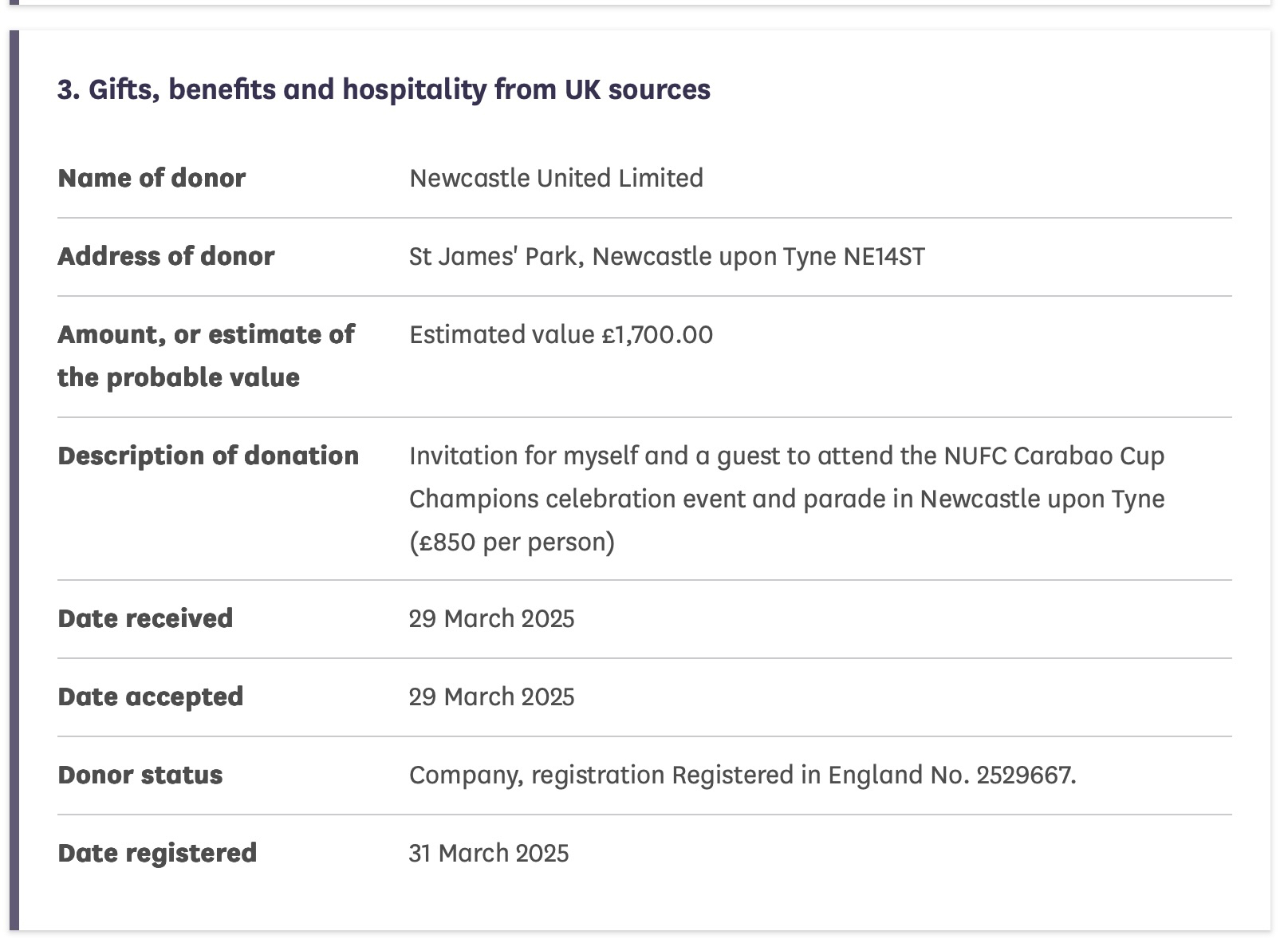This screenshot has height=947, width=1288.
Task: Click the 'Name of donor' label
Action: coord(152,178)
